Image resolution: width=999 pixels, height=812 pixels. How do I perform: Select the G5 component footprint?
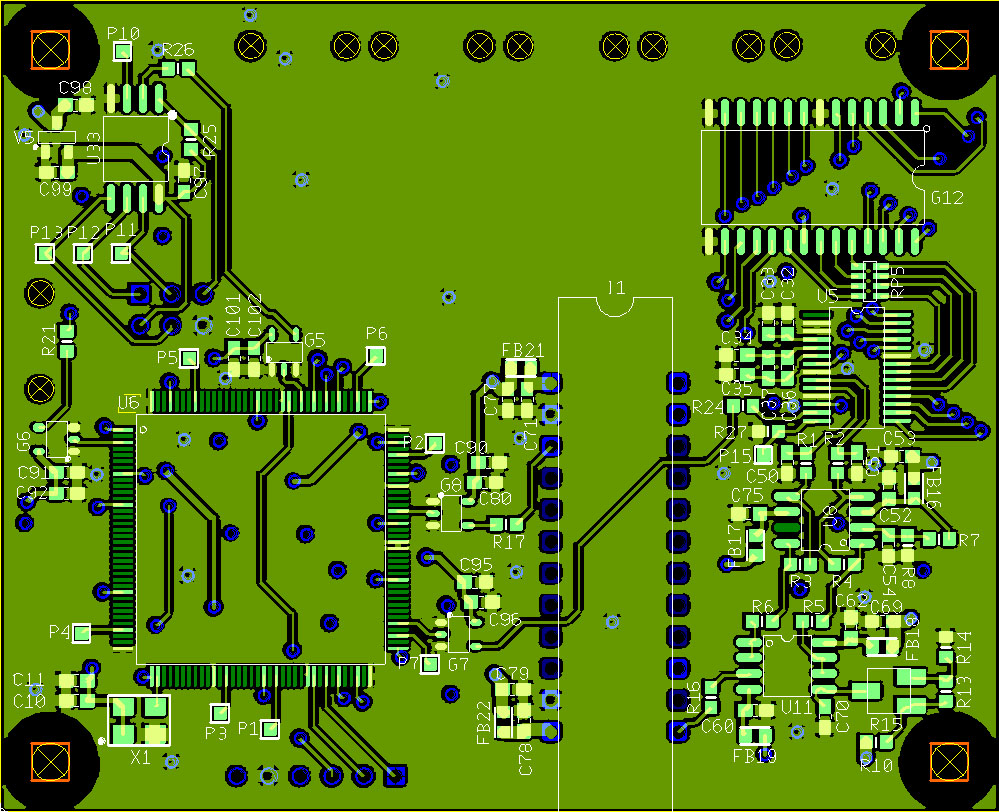pos(284,352)
